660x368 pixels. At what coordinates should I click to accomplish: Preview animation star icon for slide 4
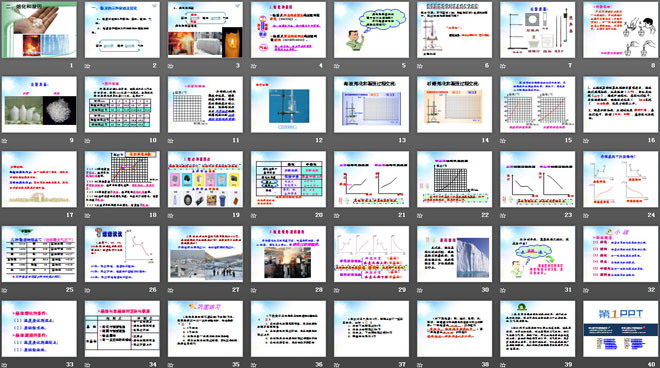pos(254,66)
